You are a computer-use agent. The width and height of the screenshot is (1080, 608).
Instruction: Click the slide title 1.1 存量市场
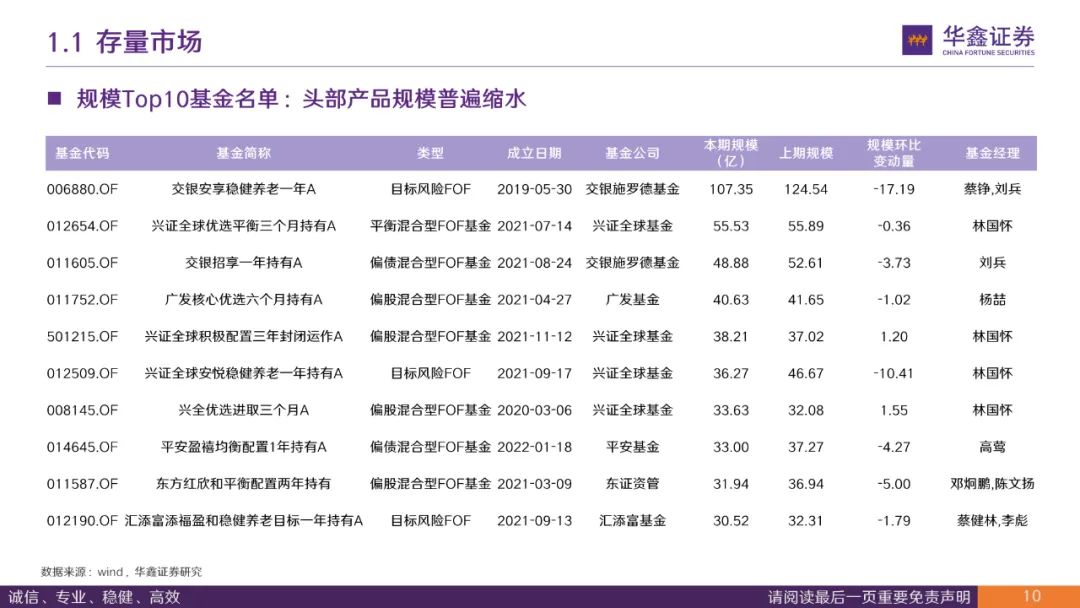coord(125,42)
